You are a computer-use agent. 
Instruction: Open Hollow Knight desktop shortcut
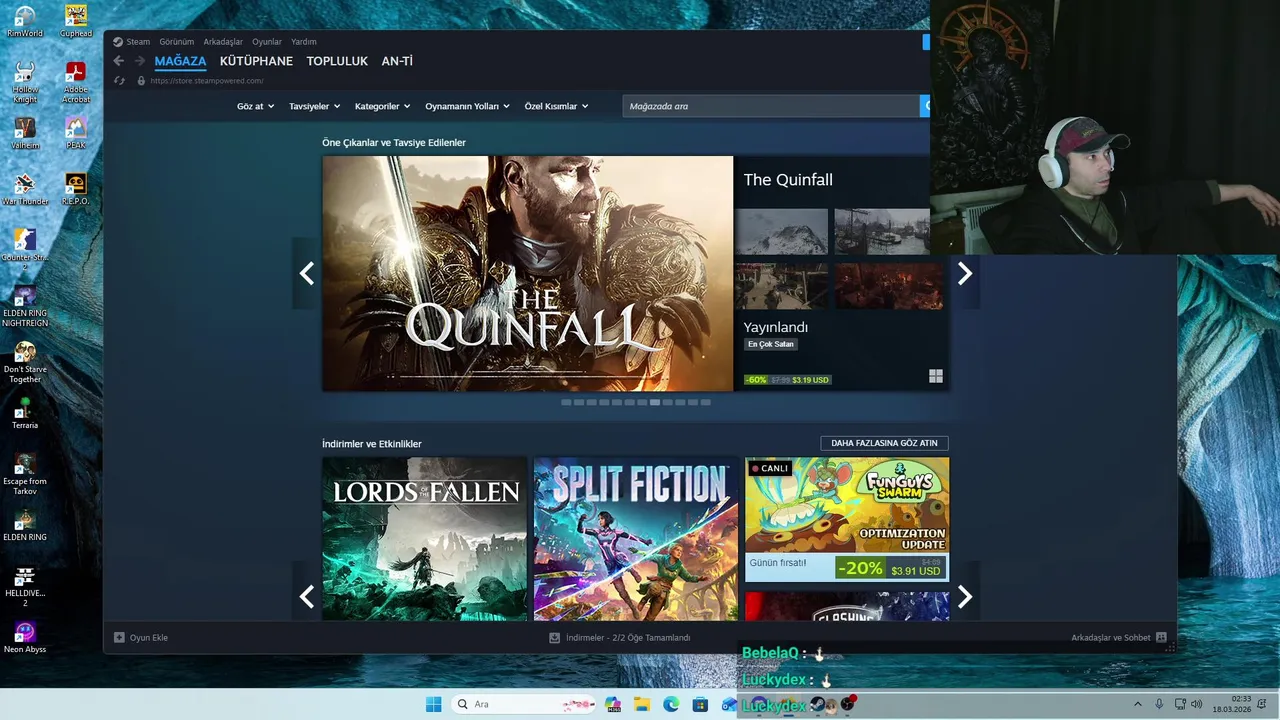point(25,82)
